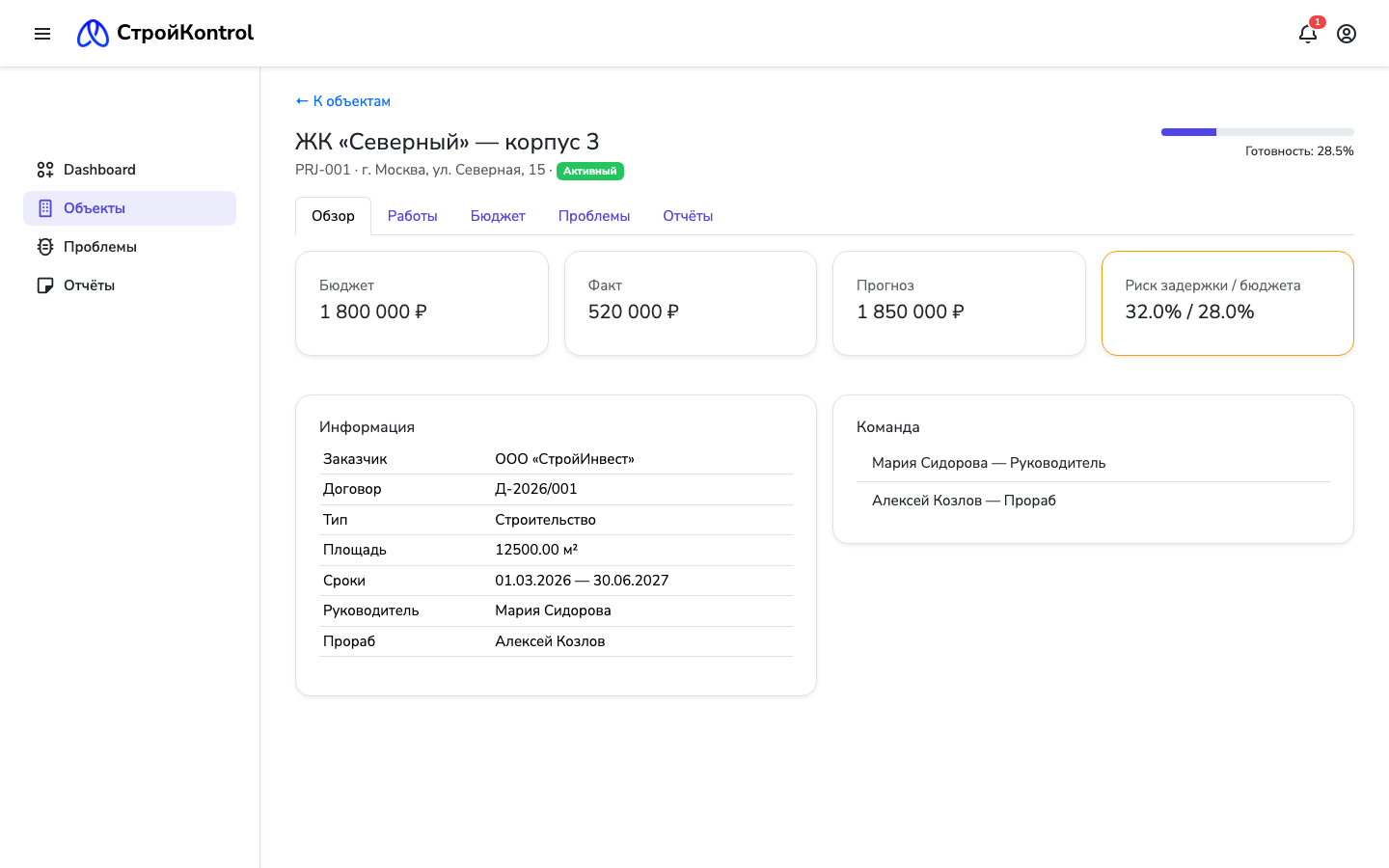This screenshot has height=868, width=1389.
Task: Select Объекты item in sidebar
Action: 129,208
